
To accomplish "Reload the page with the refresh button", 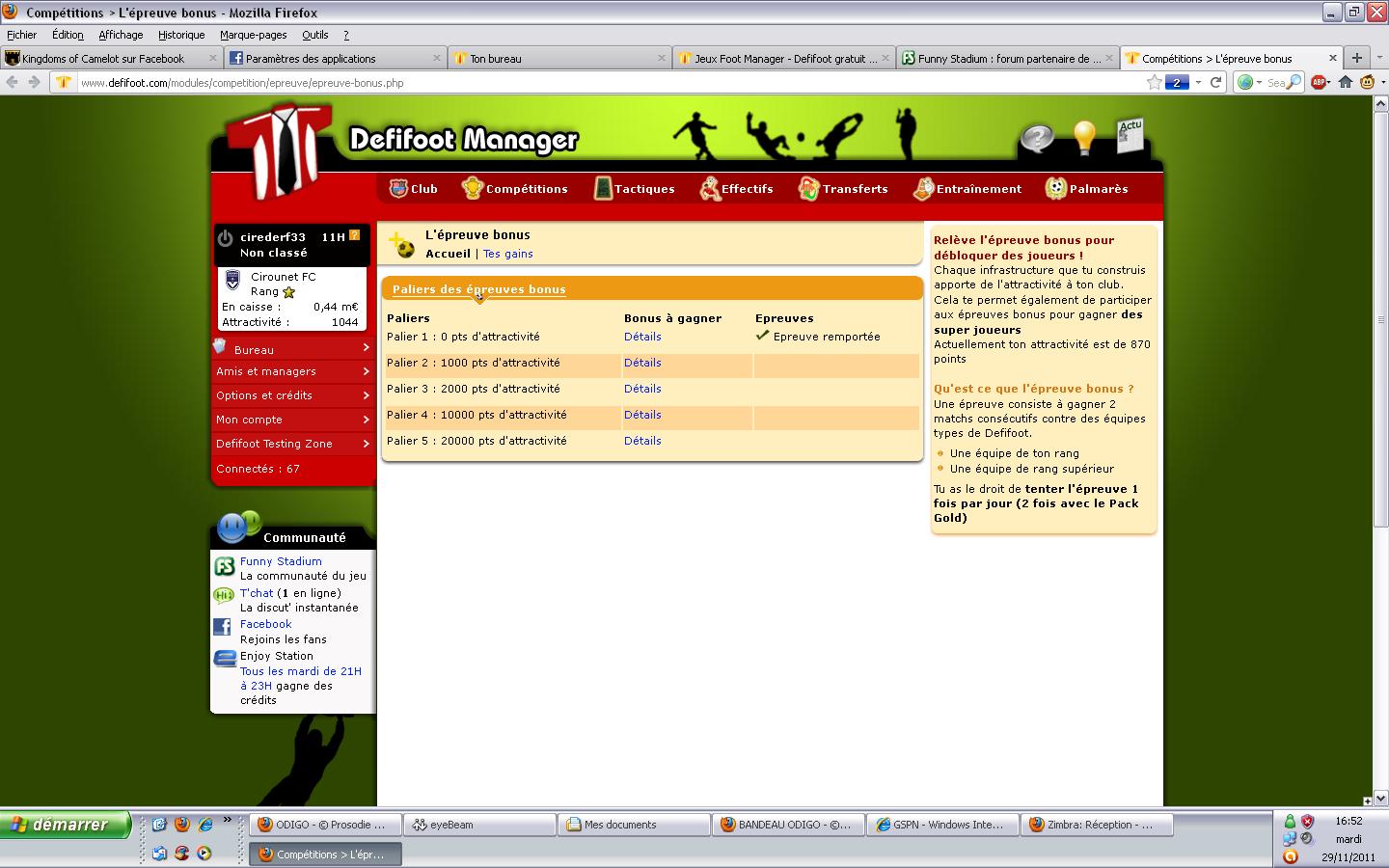I will coord(1216,82).
